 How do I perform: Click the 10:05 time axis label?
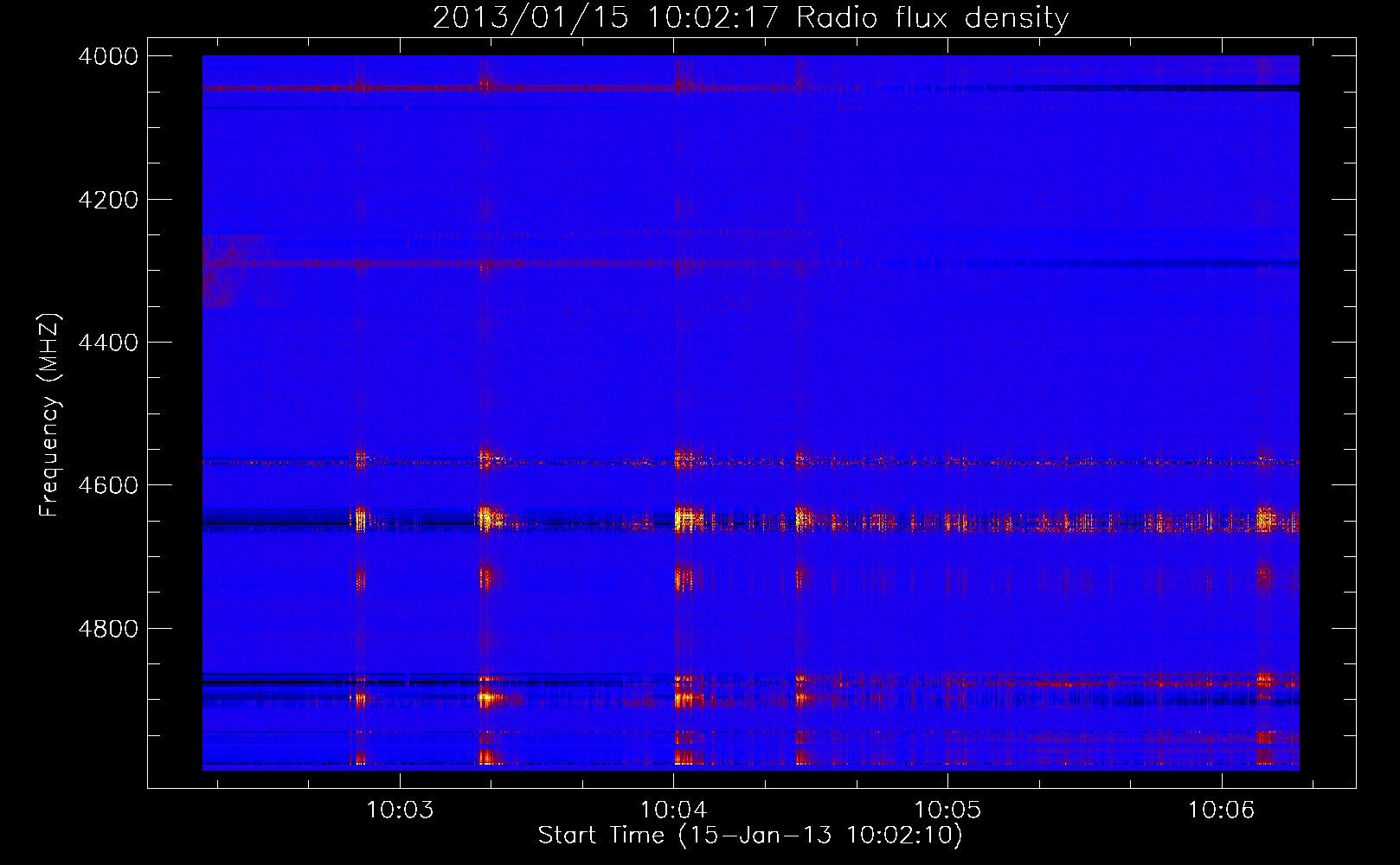[x=947, y=811]
